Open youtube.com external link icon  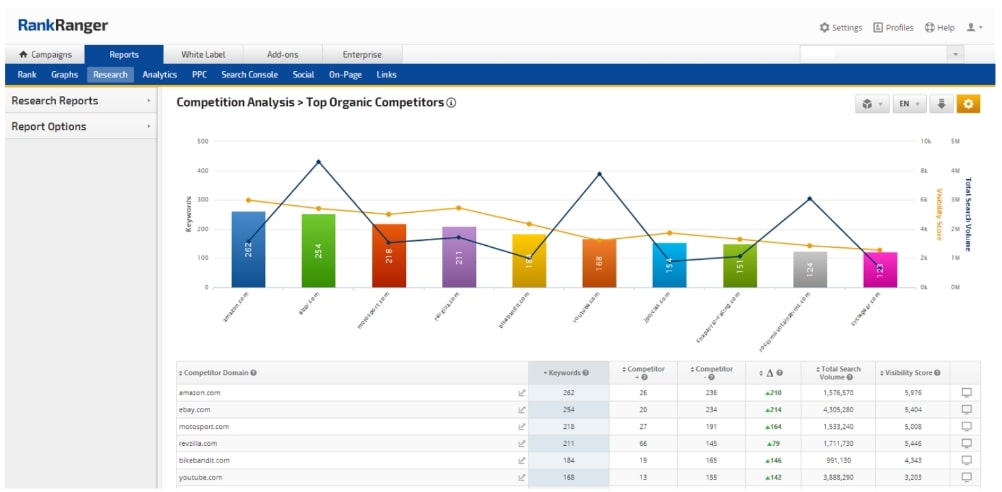click(521, 477)
